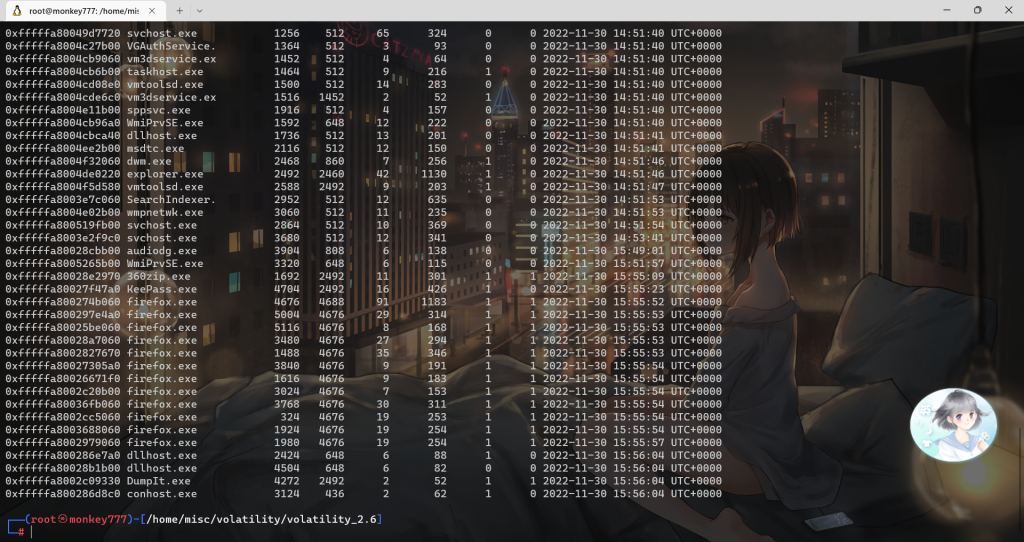This screenshot has height=542, width=1024.
Task: Close the terminal window
Action: pos(1008,10)
